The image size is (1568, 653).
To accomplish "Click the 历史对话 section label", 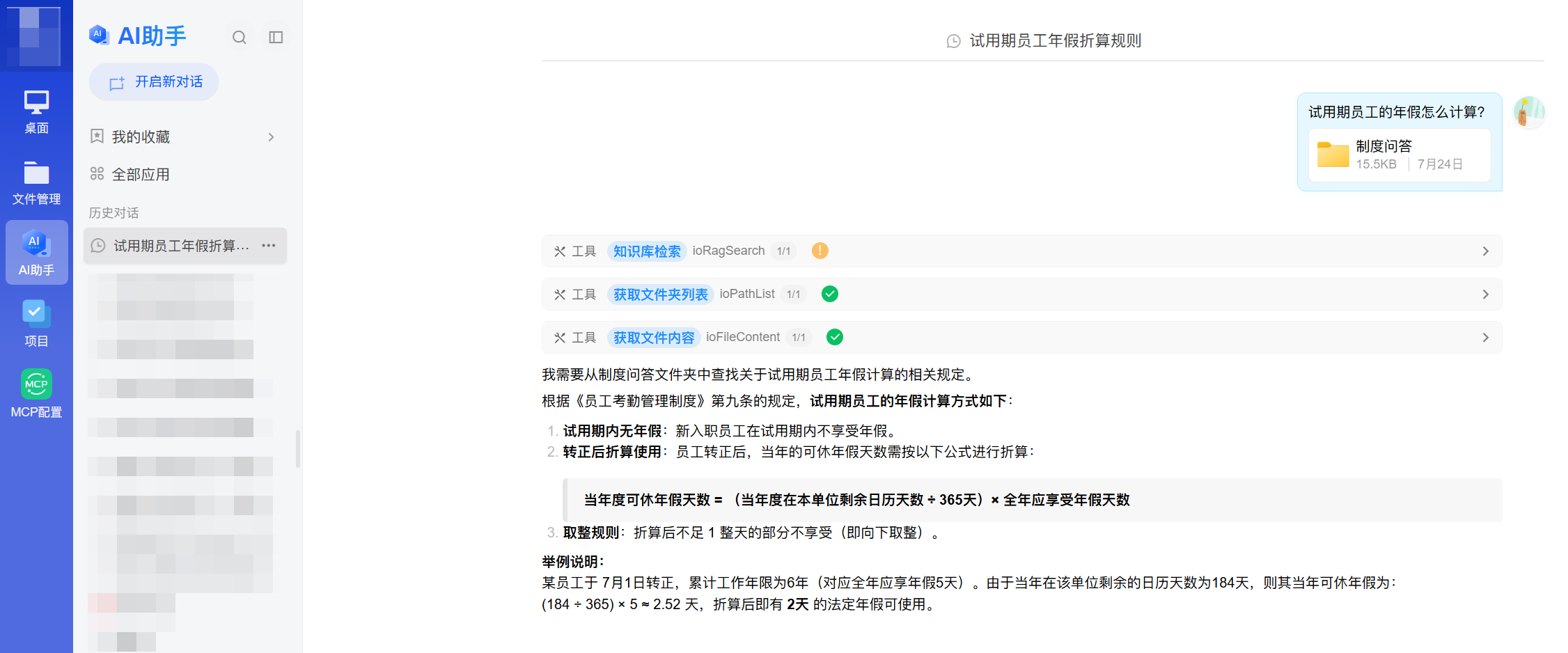I will point(113,213).
